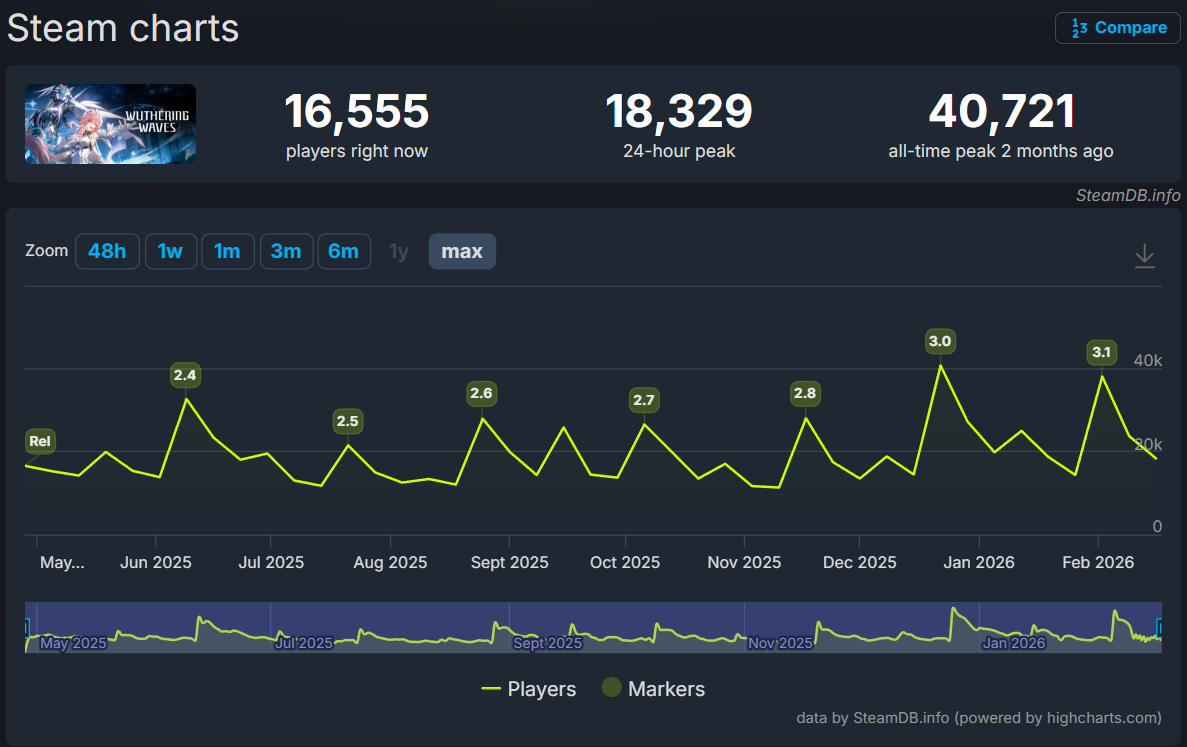
Task: Click the navigator mini-chart near Sept 2025
Action: [x=547, y=643]
